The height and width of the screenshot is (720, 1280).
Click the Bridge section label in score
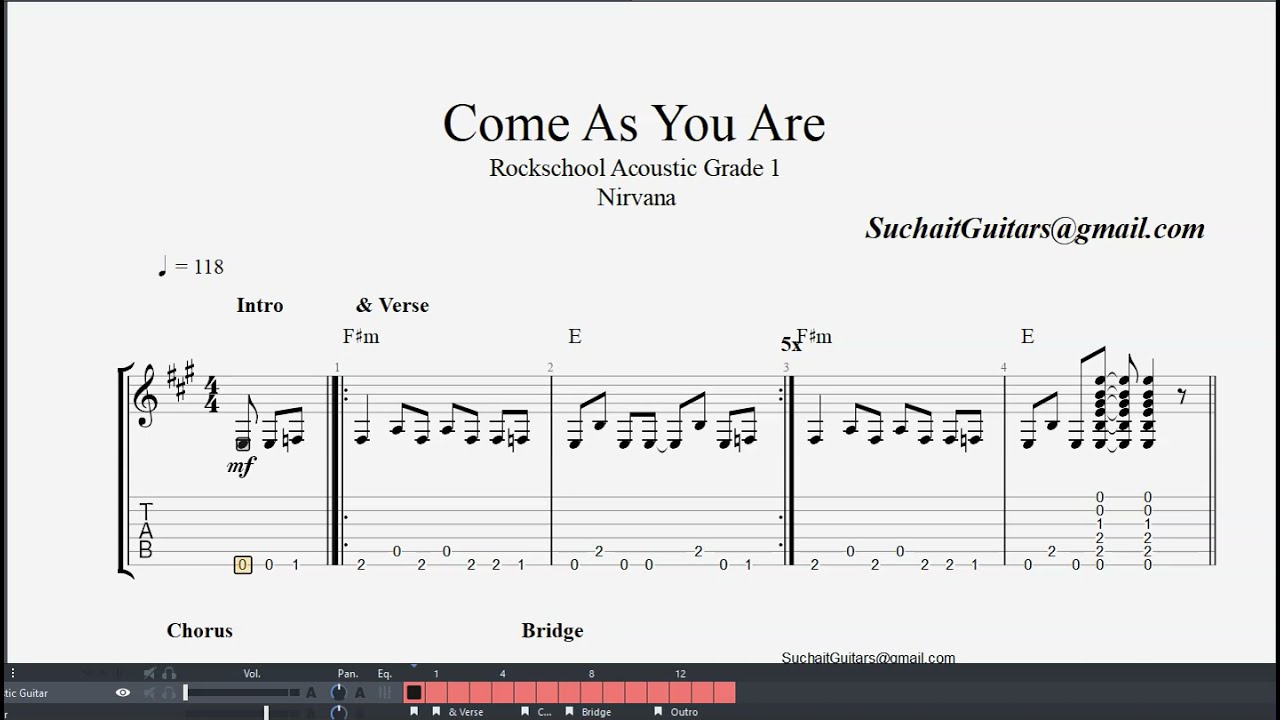552,630
